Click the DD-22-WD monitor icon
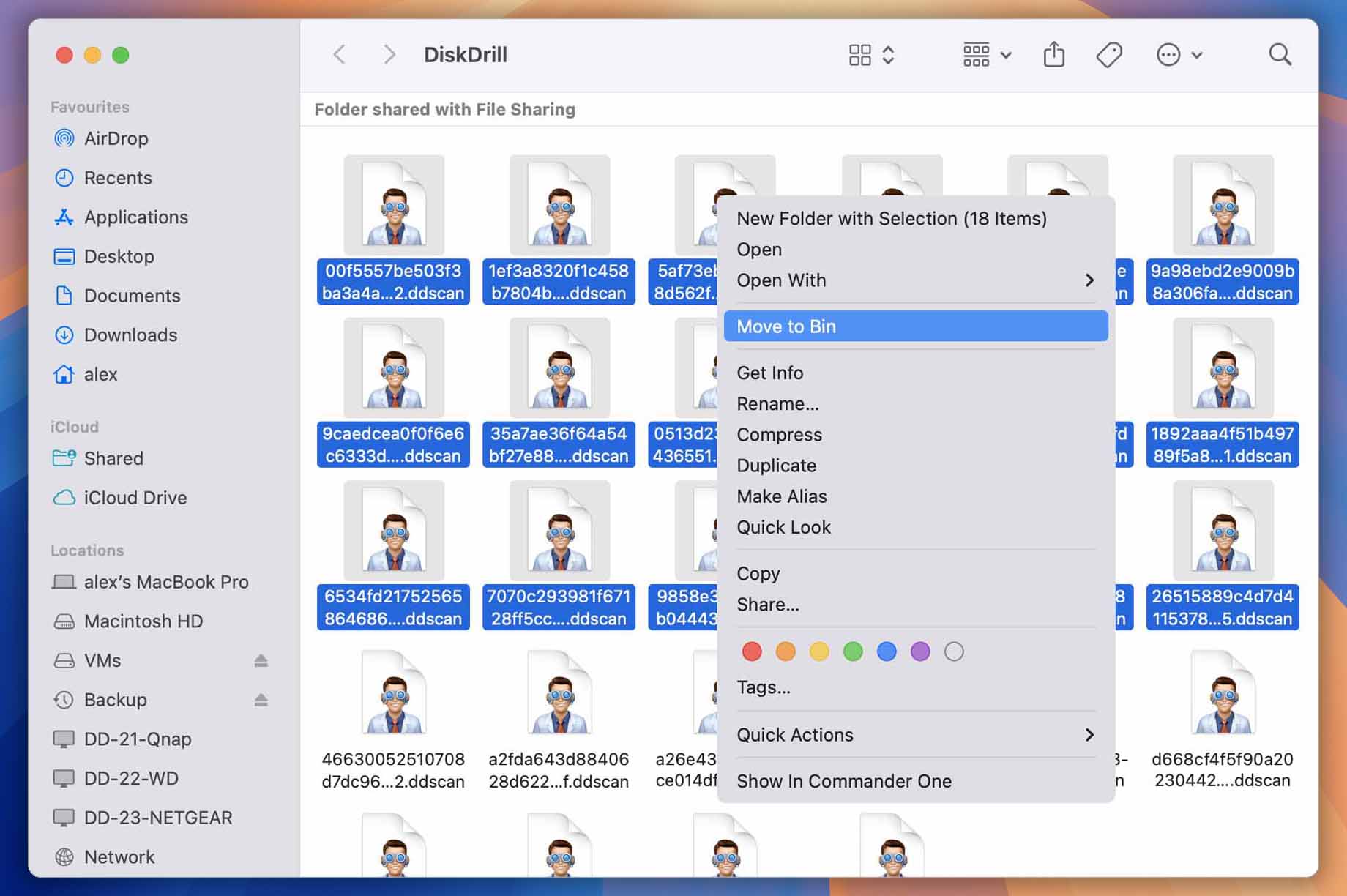Screen dimensions: 1347x896 (64, 778)
